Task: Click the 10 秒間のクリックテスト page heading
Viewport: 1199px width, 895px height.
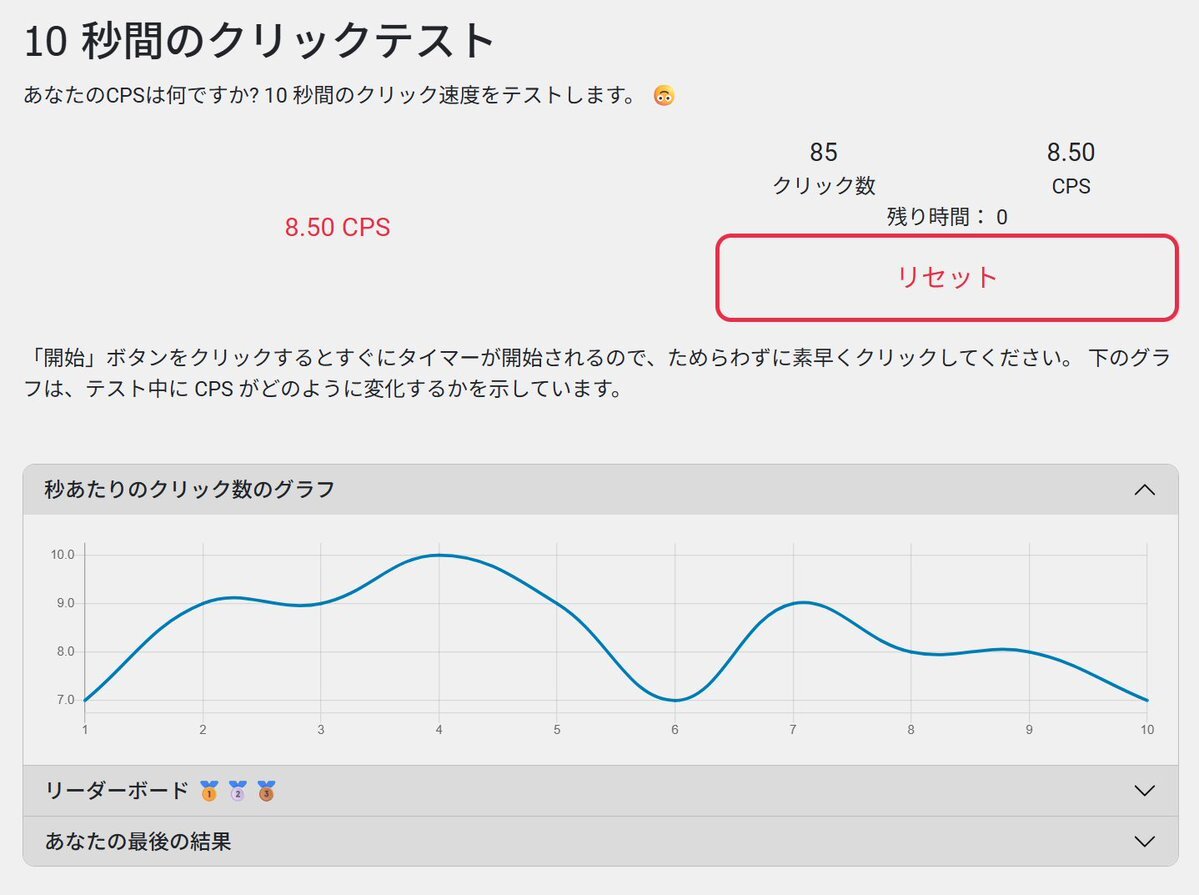Action: pyautogui.click(x=259, y=41)
